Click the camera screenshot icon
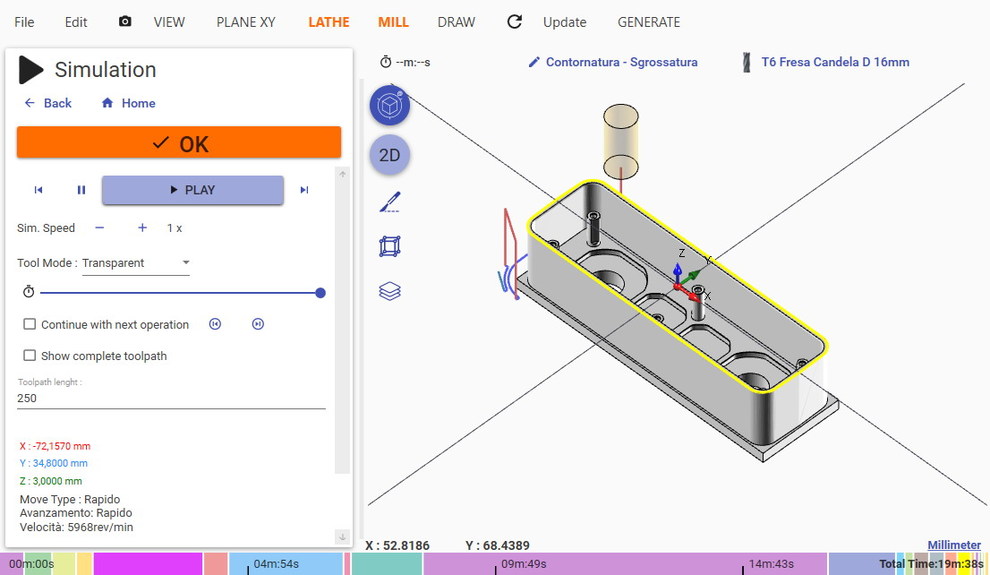The height and width of the screenshot is (575, 990). click(125, 21)
